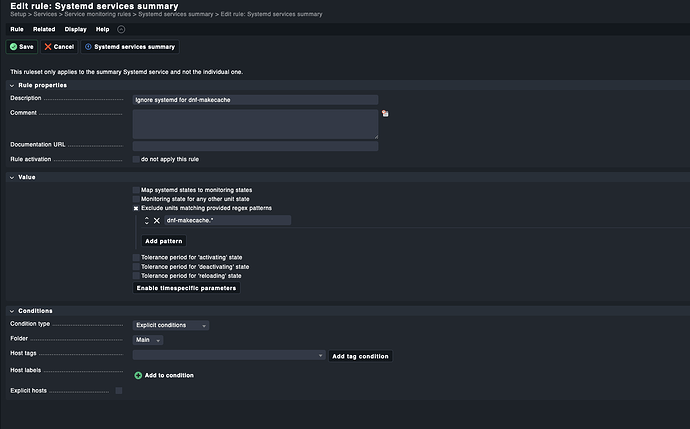This screenshot has height=429, width=690.
Task: Enable 'do not apply this rule' checkbox
Action: pyautogui.click(x=137, y=159)
